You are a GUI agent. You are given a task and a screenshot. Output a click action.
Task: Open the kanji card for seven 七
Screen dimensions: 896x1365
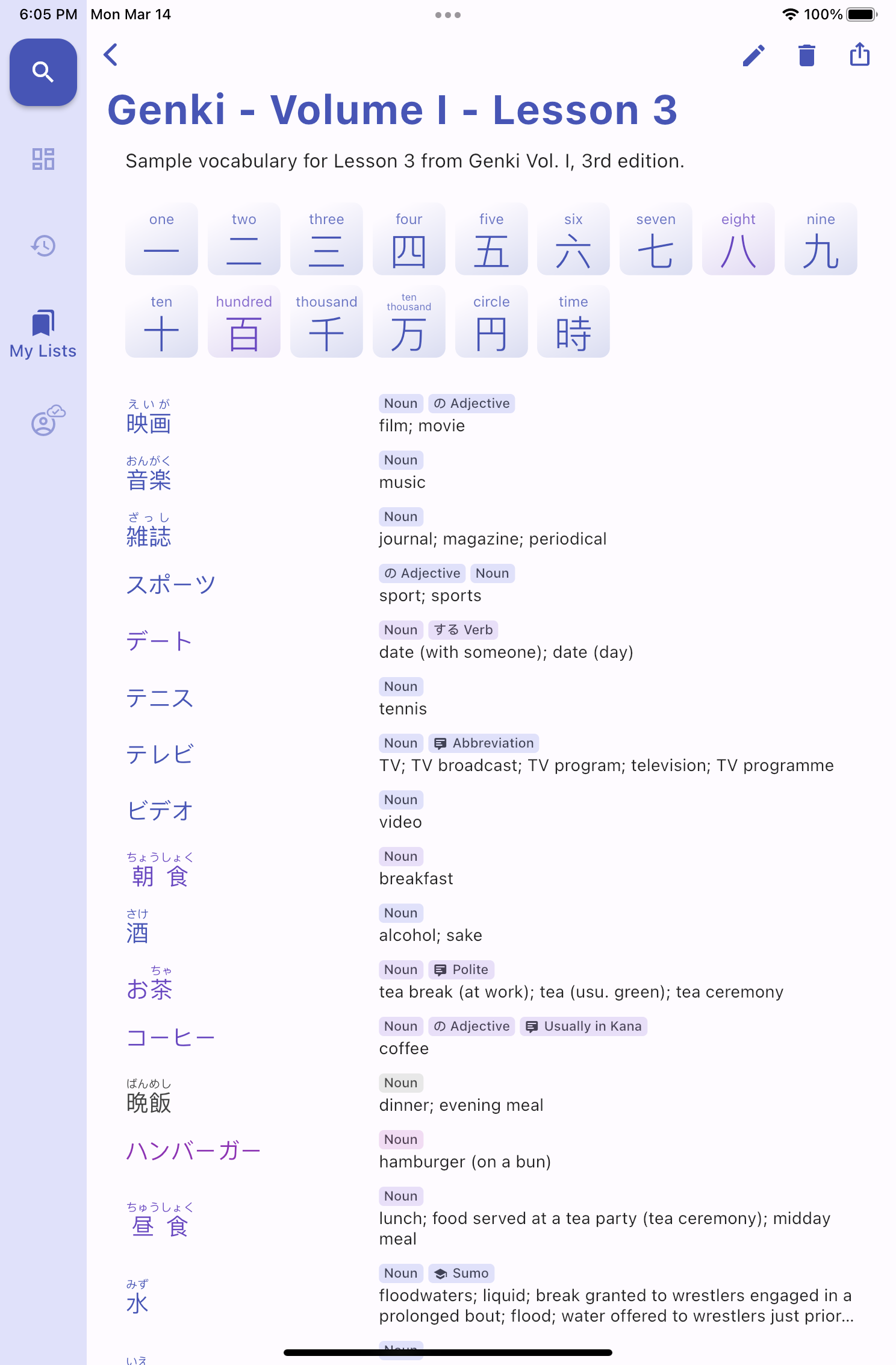[x=656, y=239]
